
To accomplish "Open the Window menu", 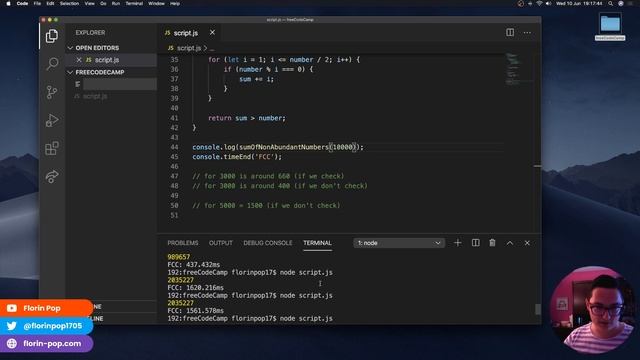I will tap(156, 3).
